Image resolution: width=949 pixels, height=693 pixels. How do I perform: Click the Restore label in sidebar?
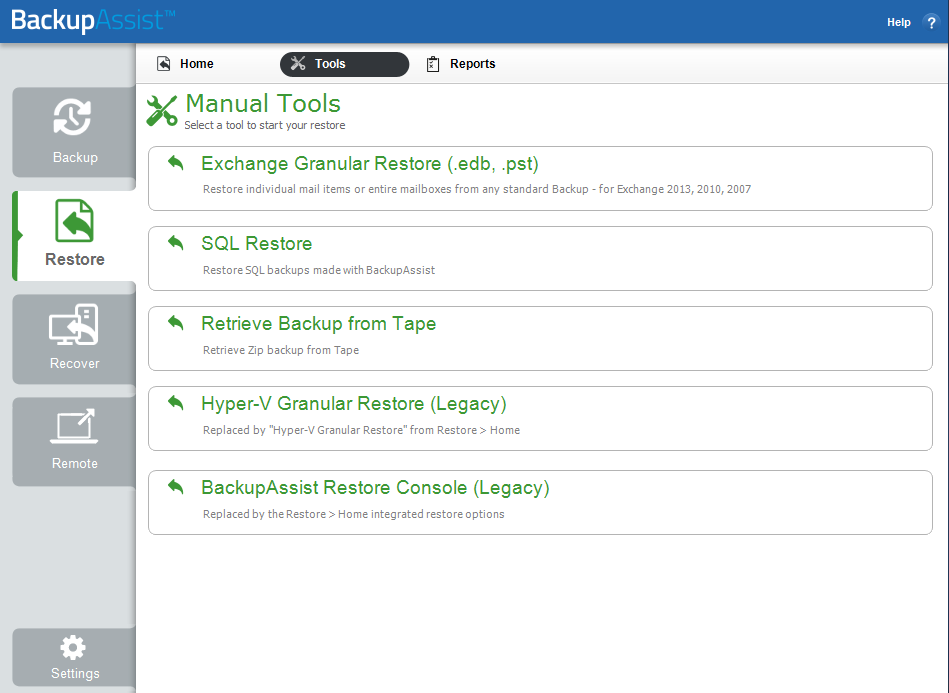click(75, 259)
